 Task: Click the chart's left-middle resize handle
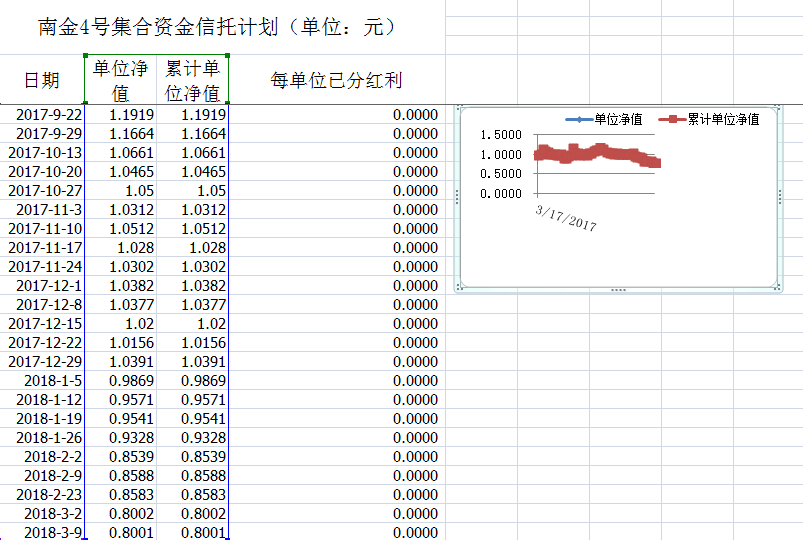458,197
